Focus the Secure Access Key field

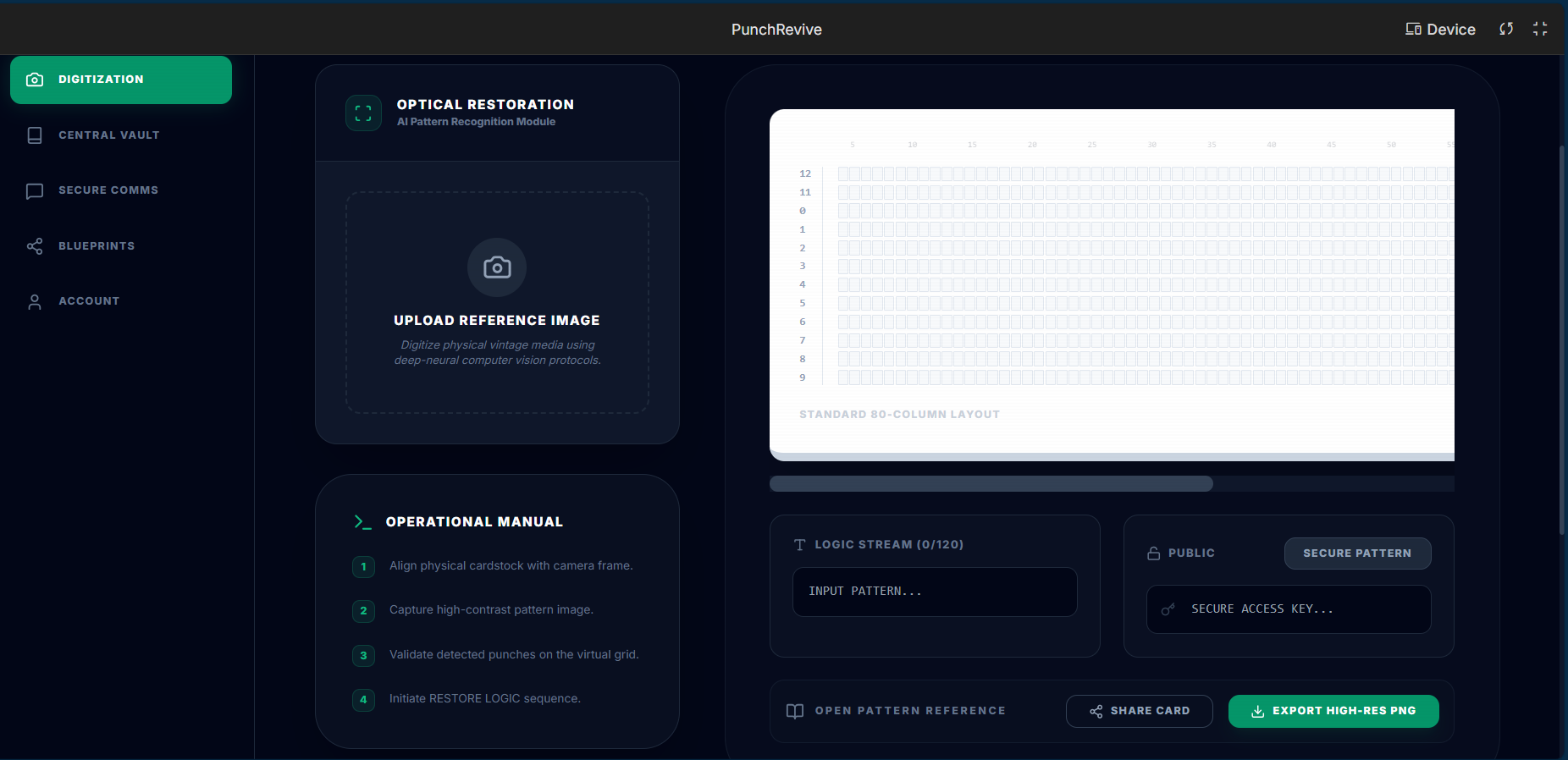[x=1289, y=609]
